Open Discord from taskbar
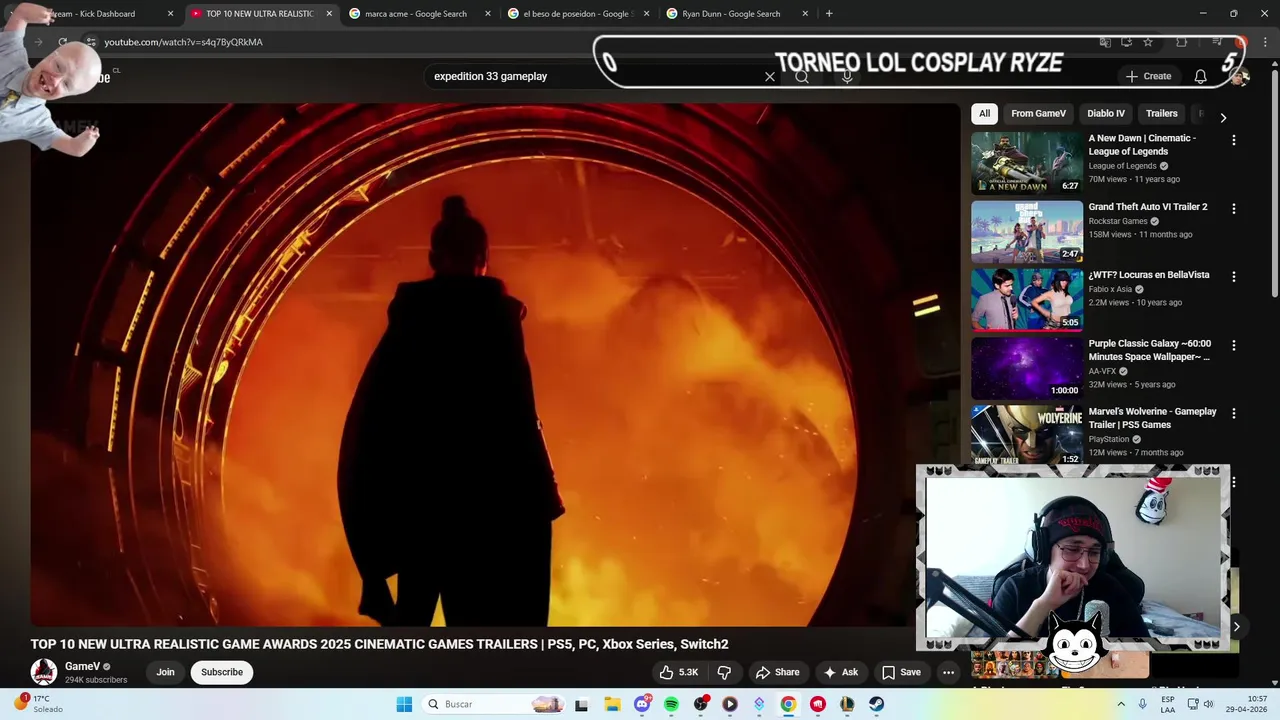This screenshot has height=720, width=1280. [x=642, y=704]
